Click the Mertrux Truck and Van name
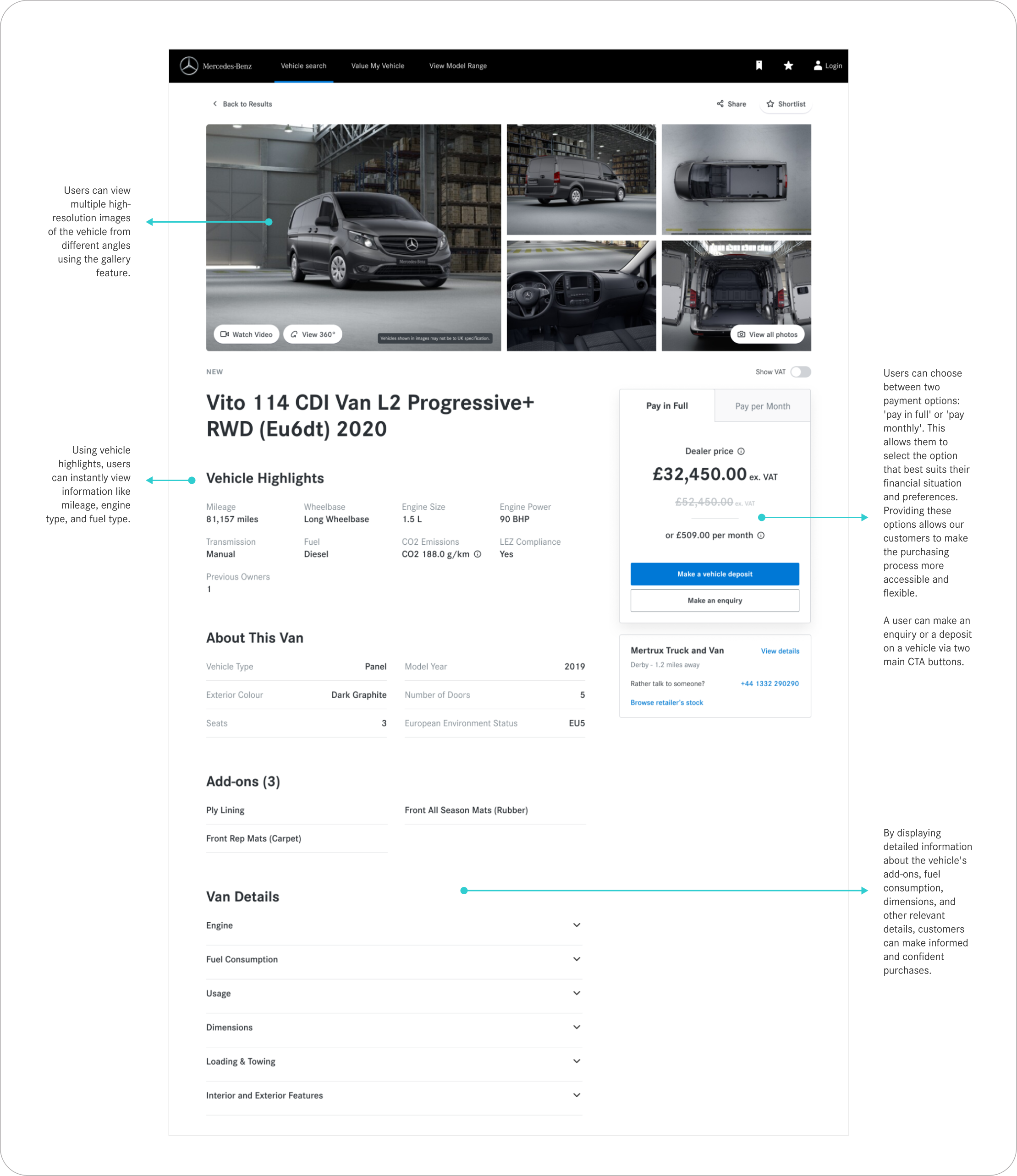This screenshot has width=1017, height=1176. [x=677, y=651]
